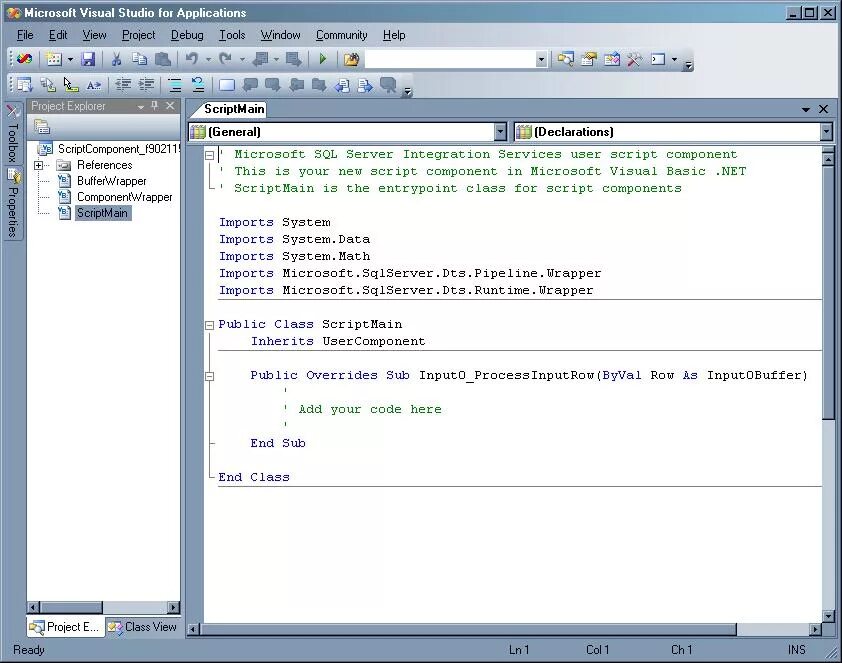Open the Add New Item dropdown arrow

point(70,59)
